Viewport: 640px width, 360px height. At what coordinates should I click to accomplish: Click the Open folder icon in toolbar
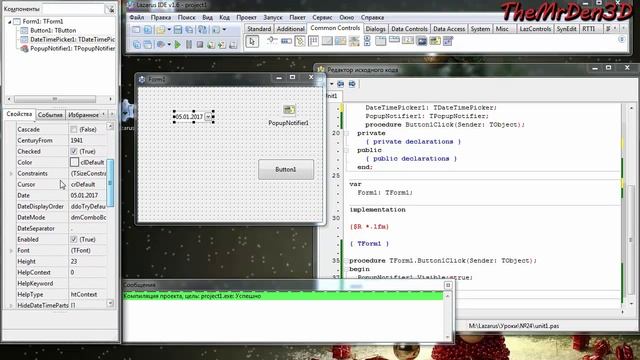(160, 30)
